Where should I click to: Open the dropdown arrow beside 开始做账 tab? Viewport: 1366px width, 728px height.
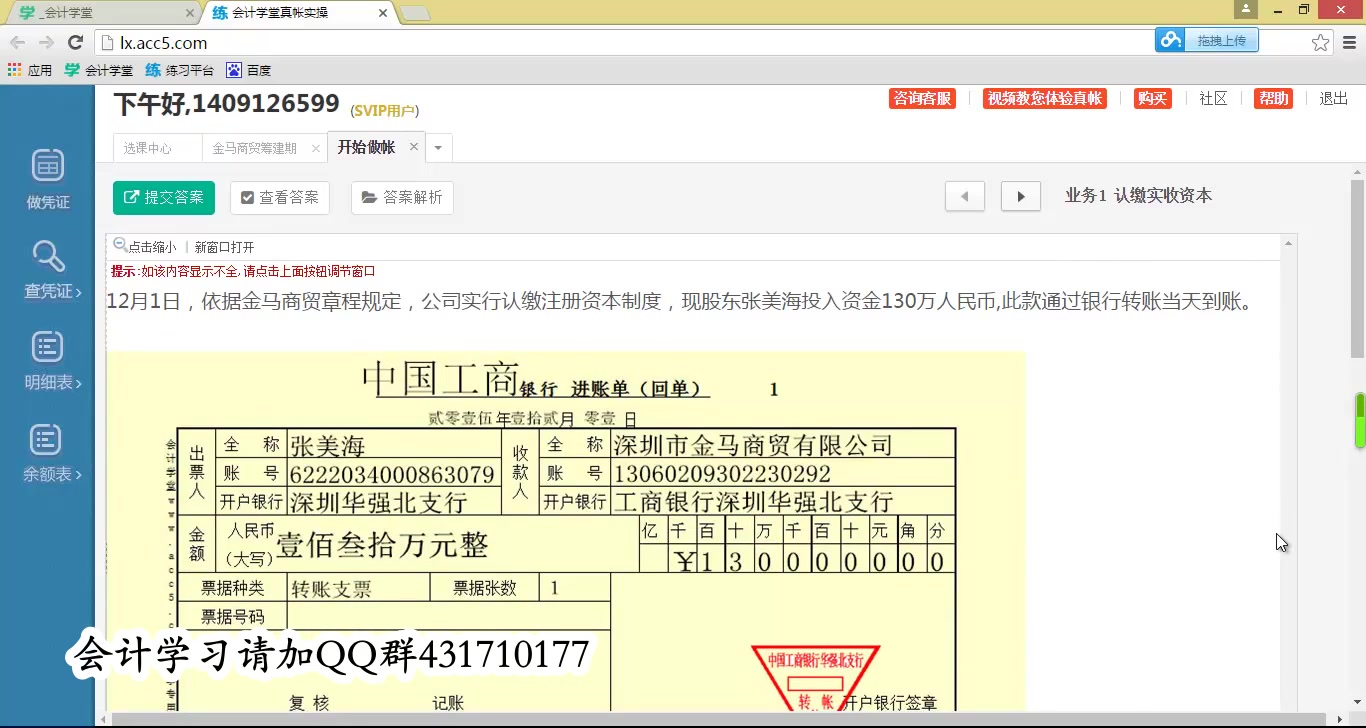[x=437, y=146]
